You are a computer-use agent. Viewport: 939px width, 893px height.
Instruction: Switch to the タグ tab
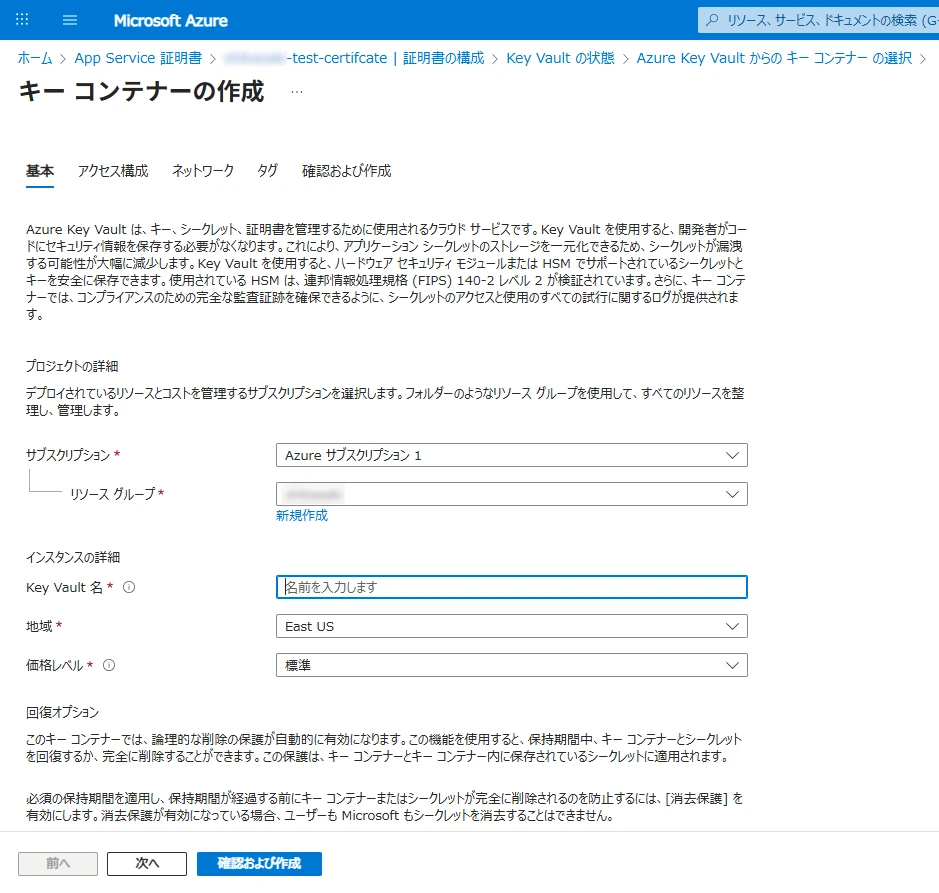267,171
